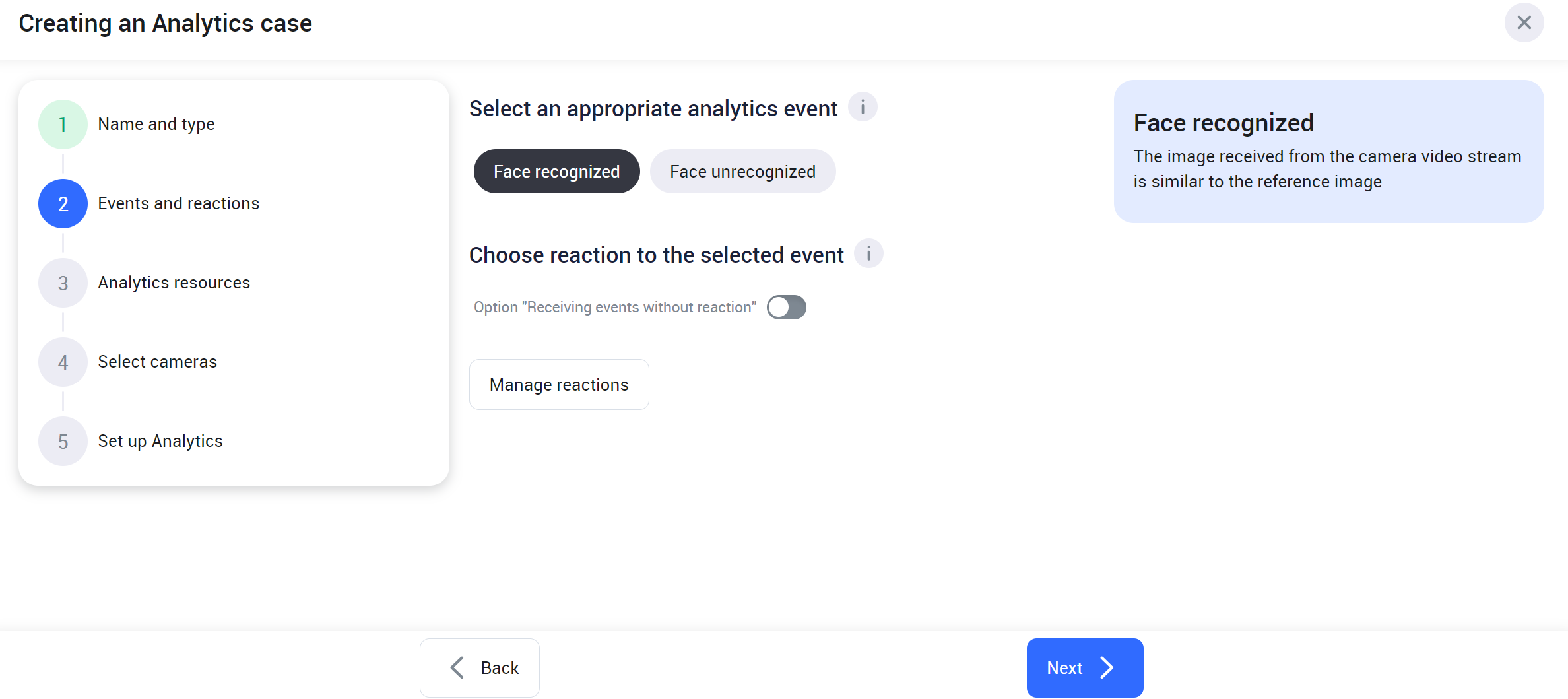This screenshot has width=1568, height=699.
Task: Select the Face recognized event
Action: (556, 172)
